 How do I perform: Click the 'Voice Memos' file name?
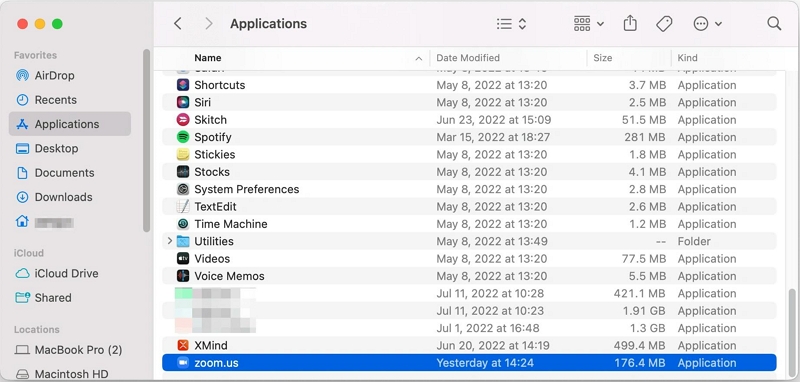coord(229,276)
